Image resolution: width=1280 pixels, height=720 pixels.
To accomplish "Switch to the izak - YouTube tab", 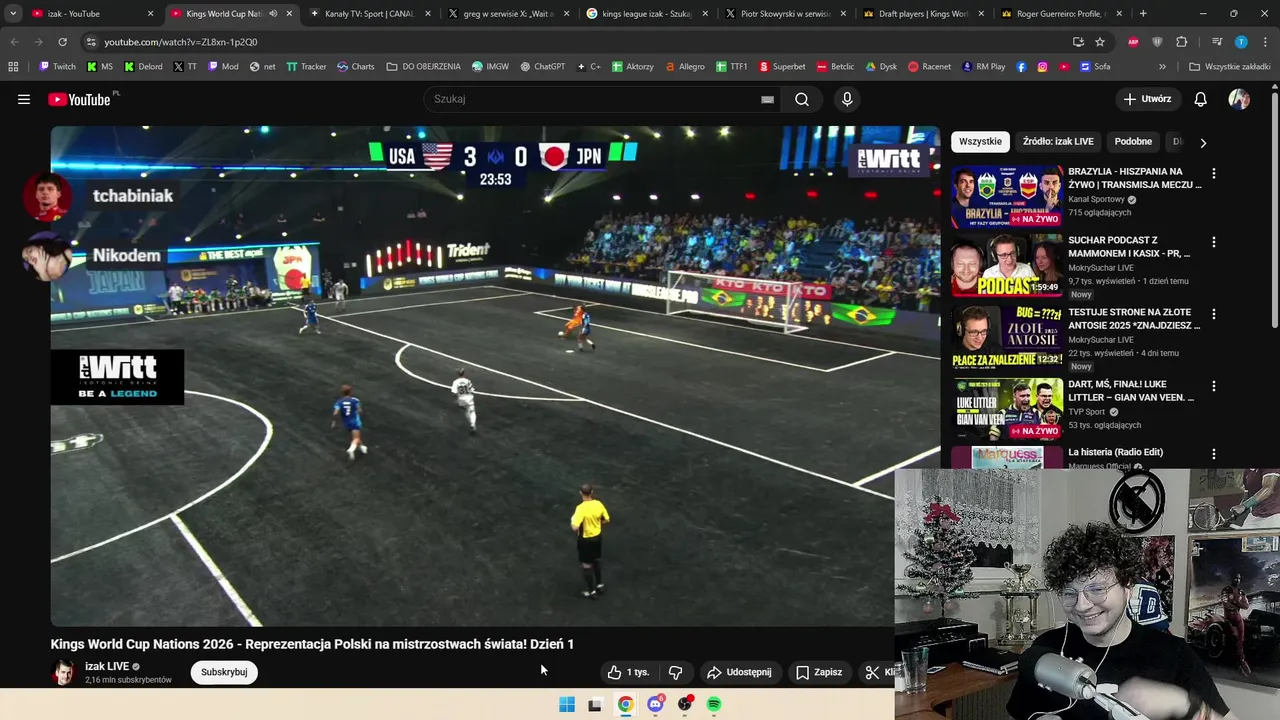I will coord(90,14).
